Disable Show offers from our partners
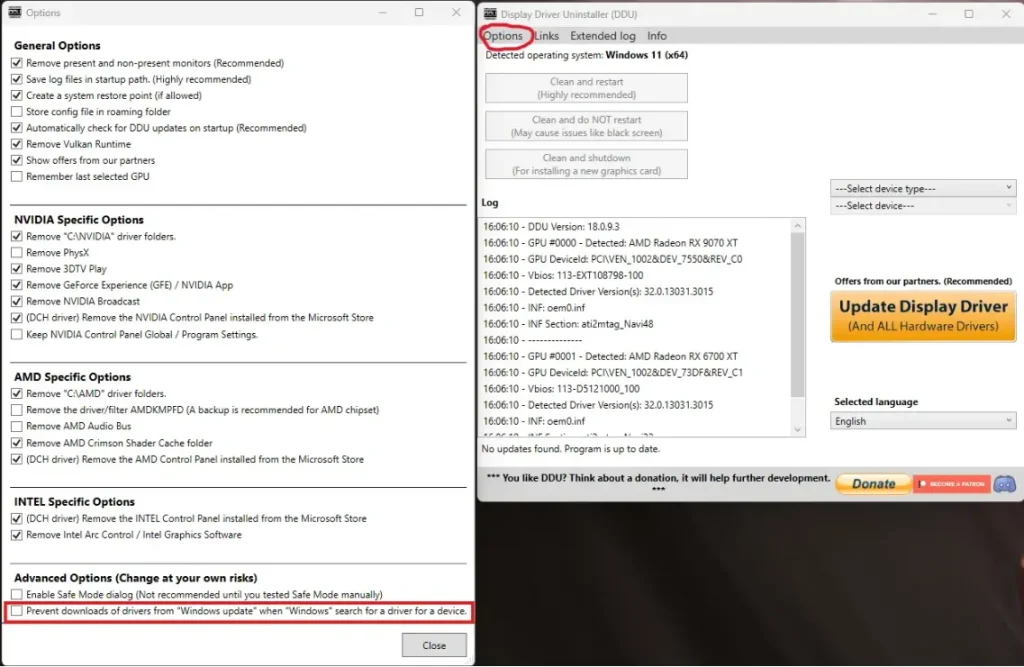Image resolution: width=1024 pixels, height=667 pixels. click(17, 160)
